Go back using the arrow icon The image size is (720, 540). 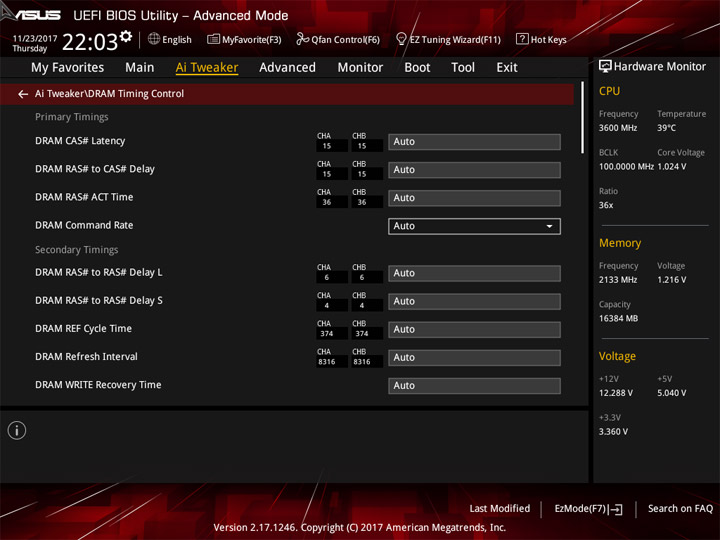(x=23, y=94)
